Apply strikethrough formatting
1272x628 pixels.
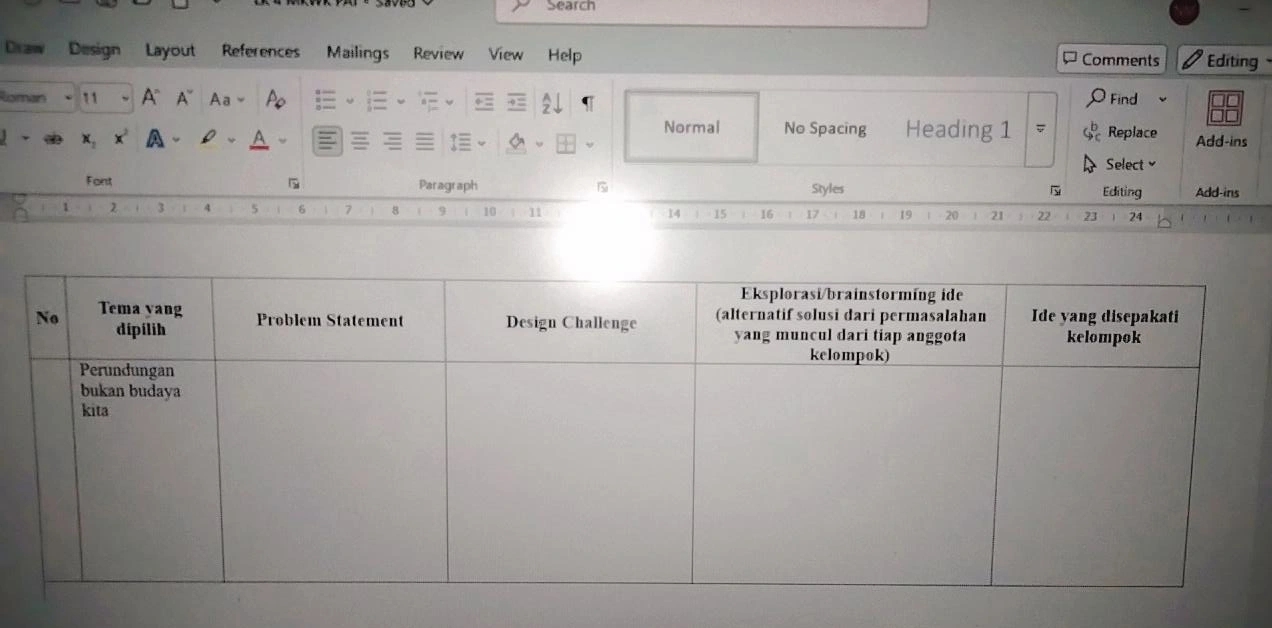click(52, 141)
